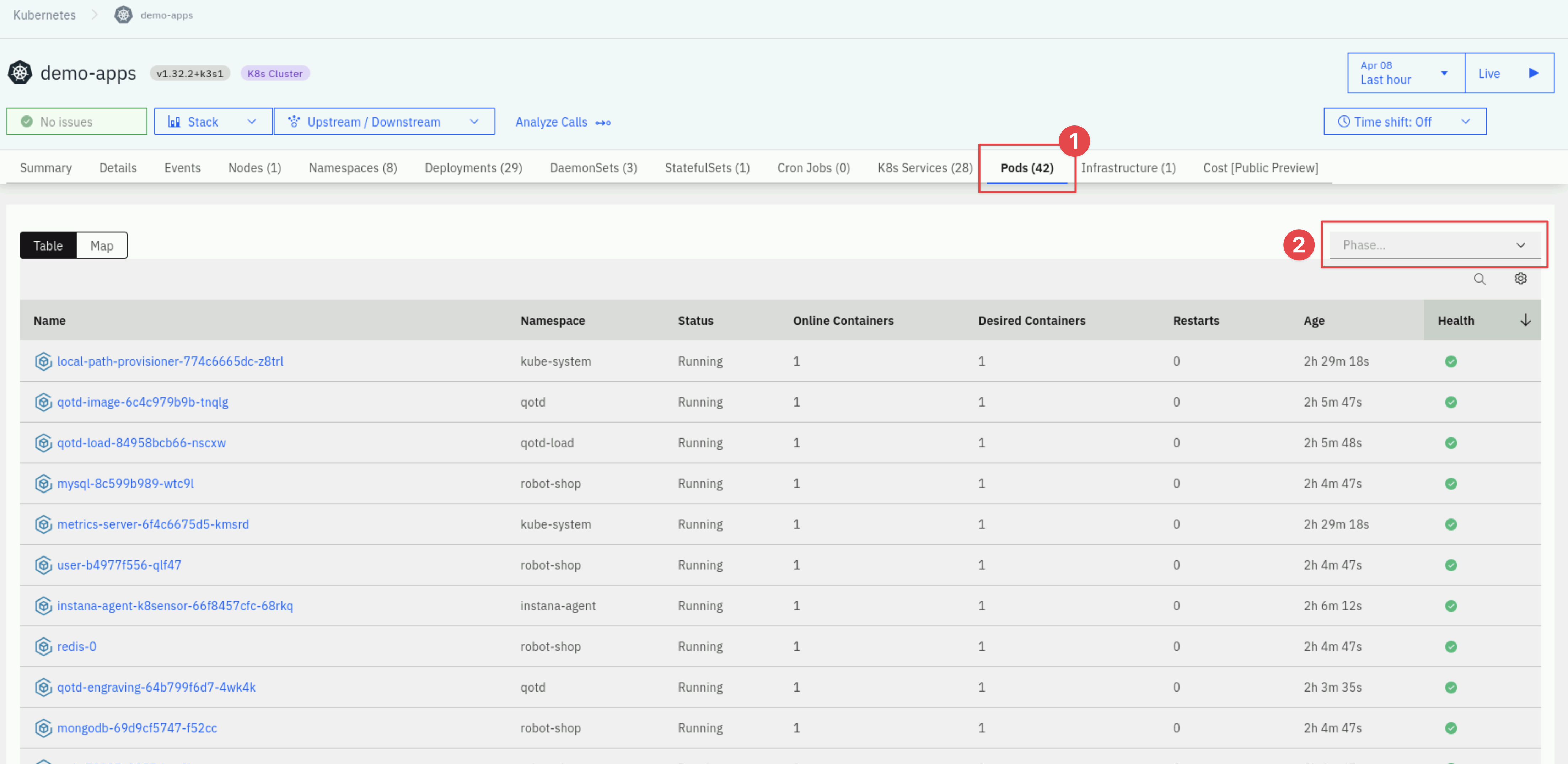
Task: Click pod icon beside mysql-8c599b989 row
Action: pos(43,484)
